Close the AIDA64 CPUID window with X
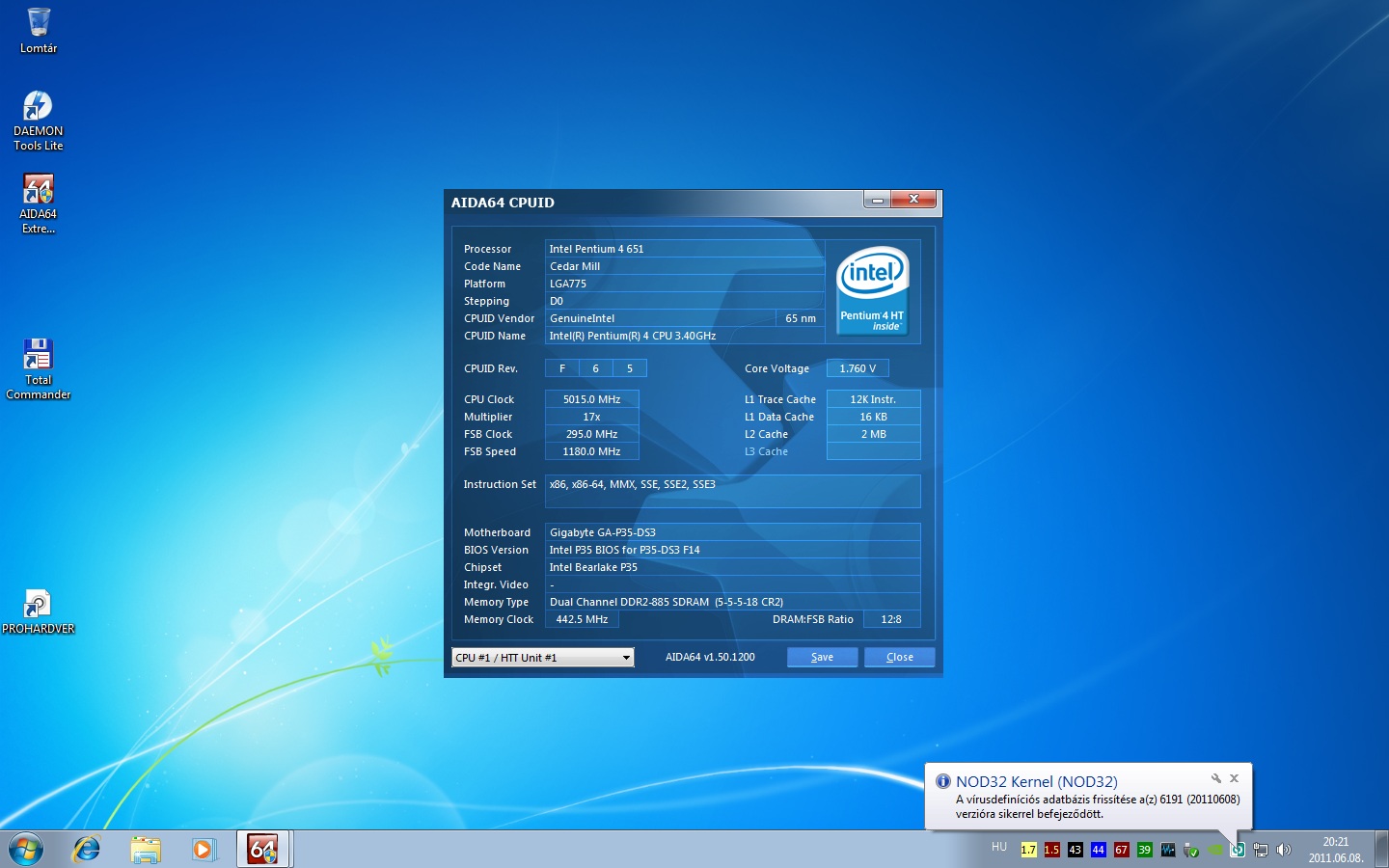Screen dimensions: 1389x868 (913, 200)
